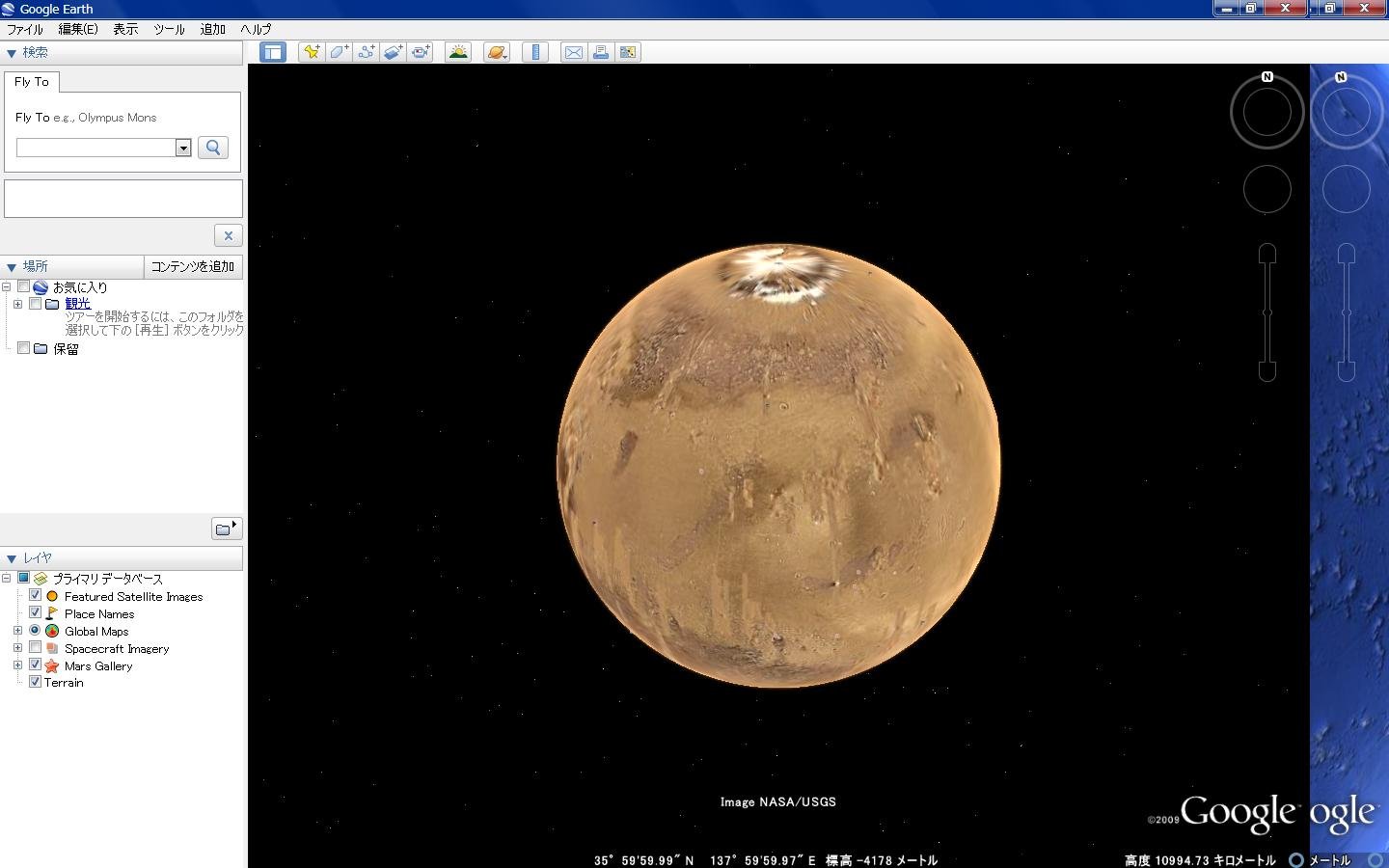1389x868 pixels.
Task: Toggle the sidebar visibility toolbar button
Action: point(273,52)
